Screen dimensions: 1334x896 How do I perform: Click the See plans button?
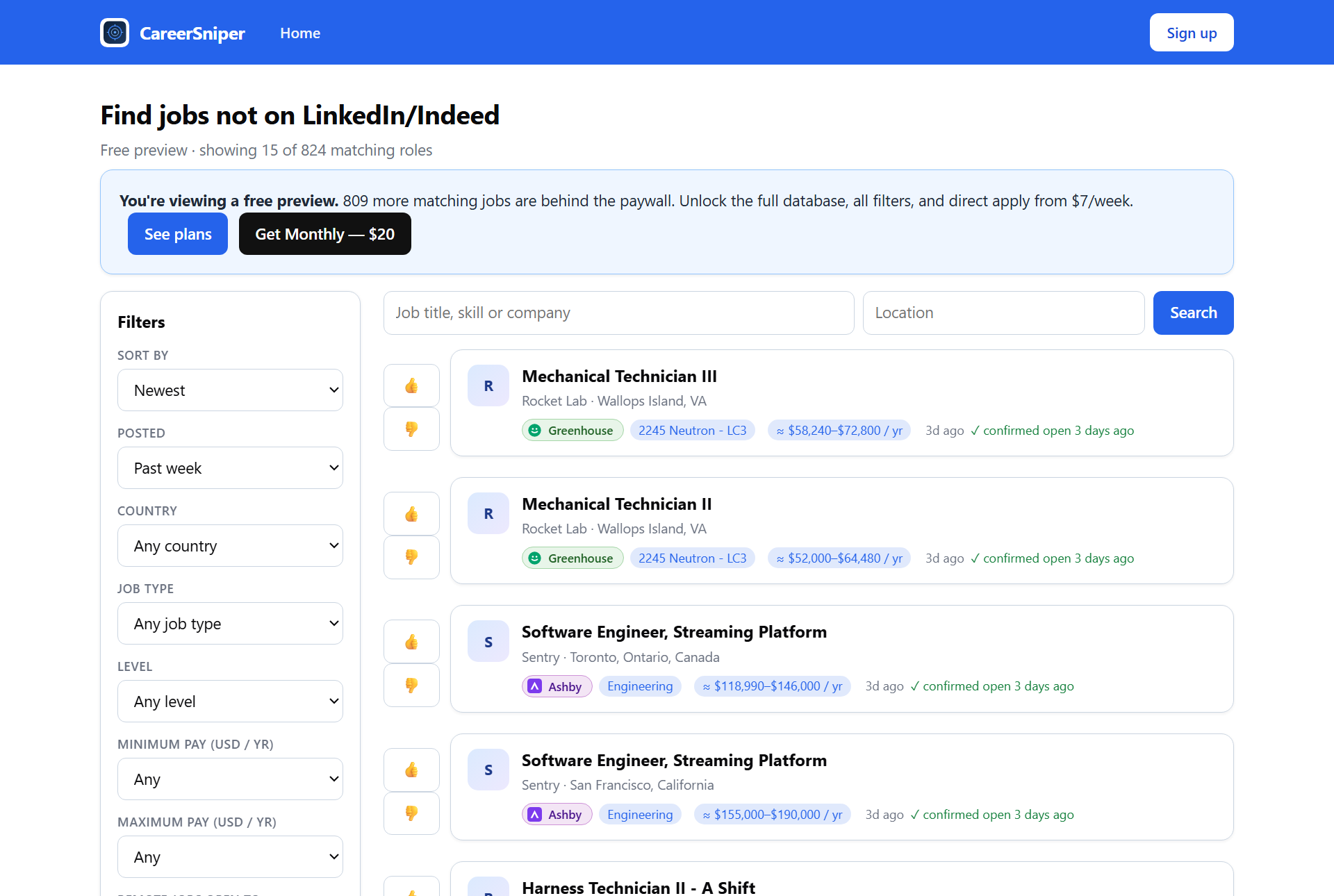click(x=178, y=234)
